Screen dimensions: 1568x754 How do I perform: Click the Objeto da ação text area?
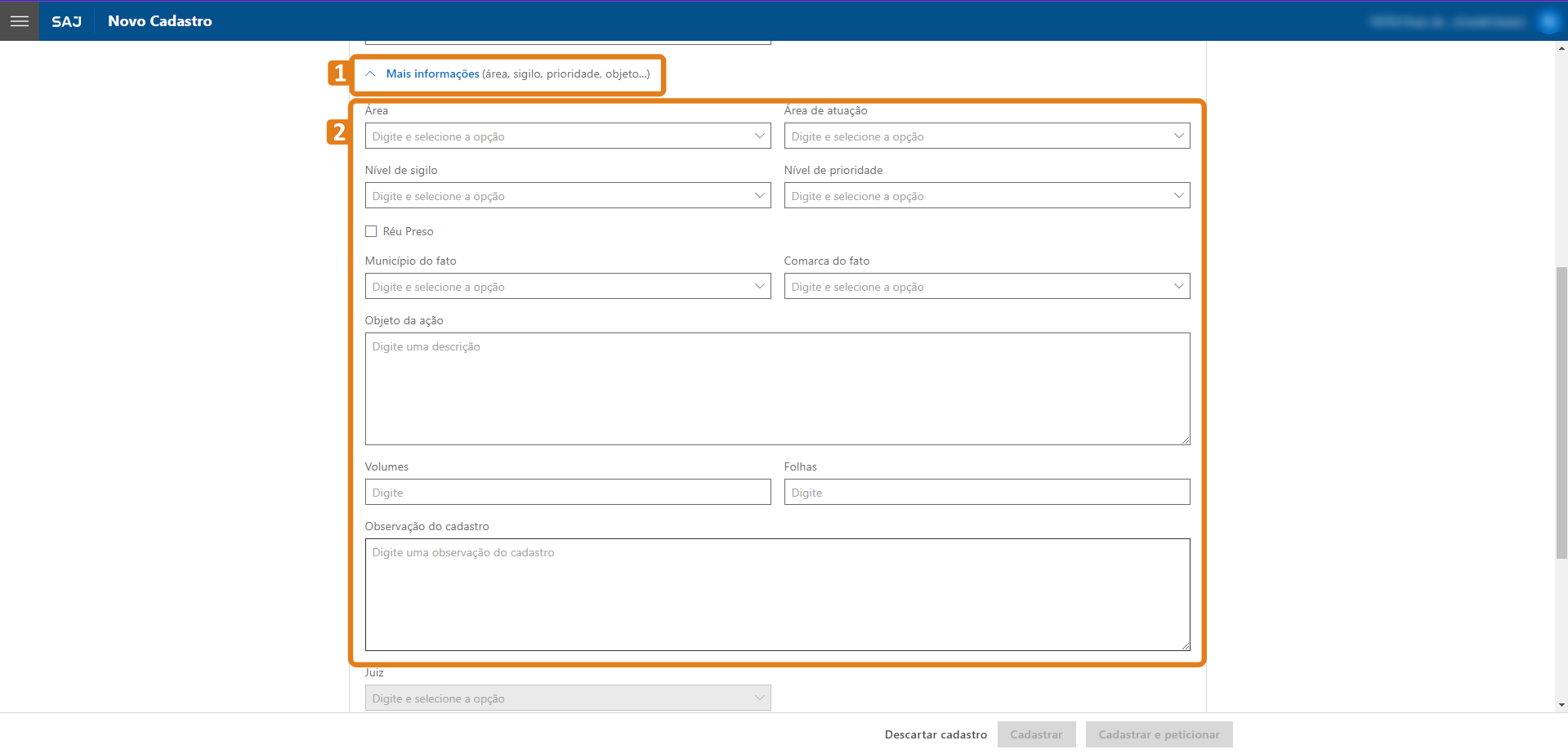click(x=777, y=389)
